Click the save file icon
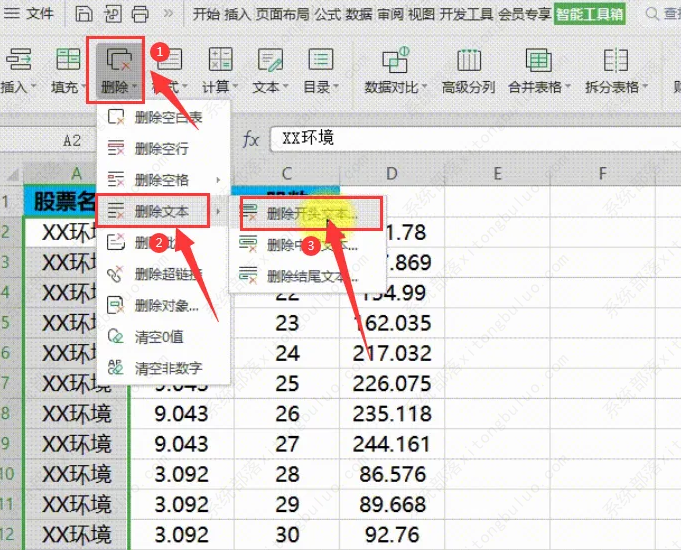Image resolution: width=681 pixels, height=550 pixels. (x=83, y=13)
